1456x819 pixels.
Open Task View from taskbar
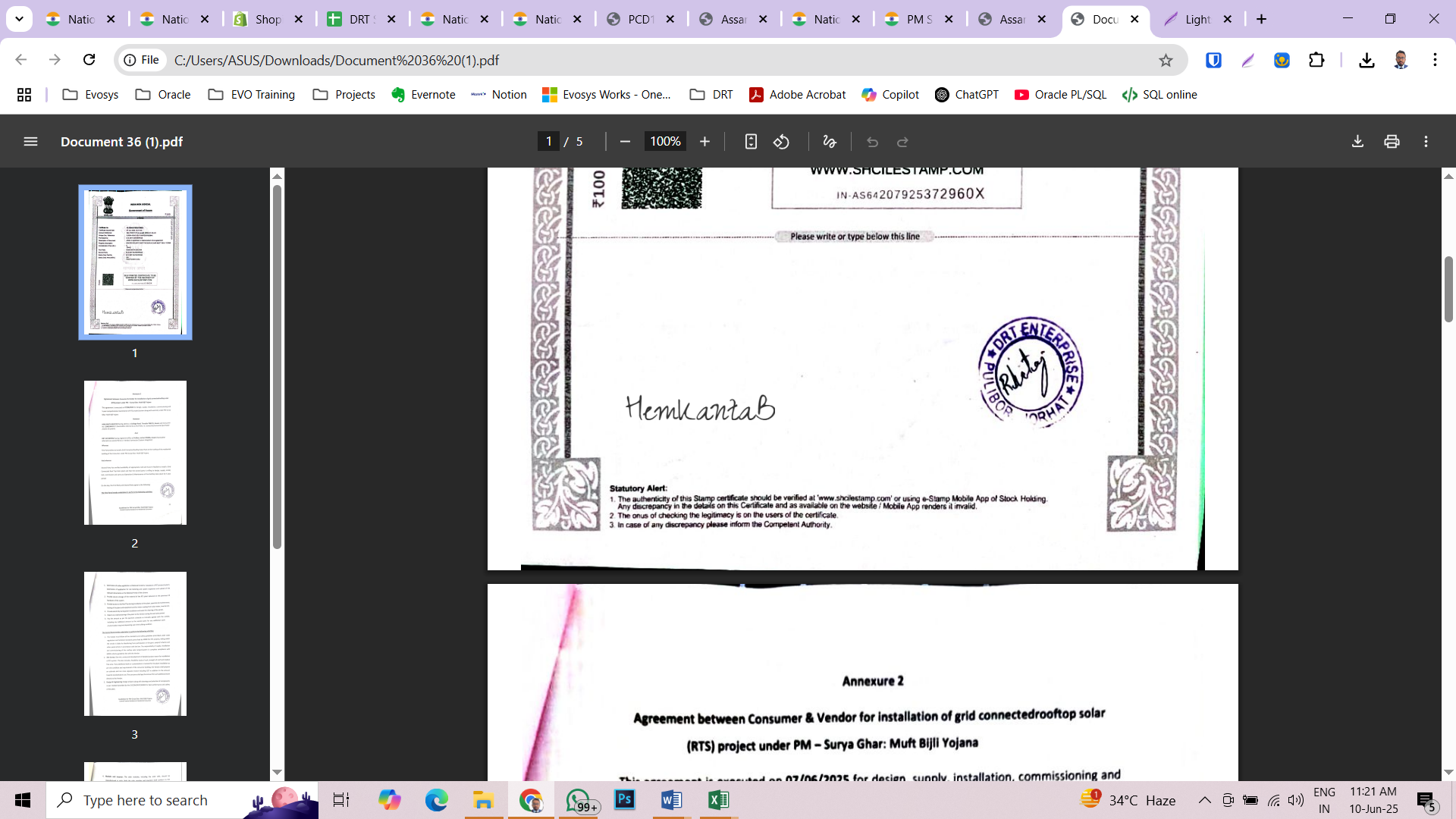pos(341,800)
